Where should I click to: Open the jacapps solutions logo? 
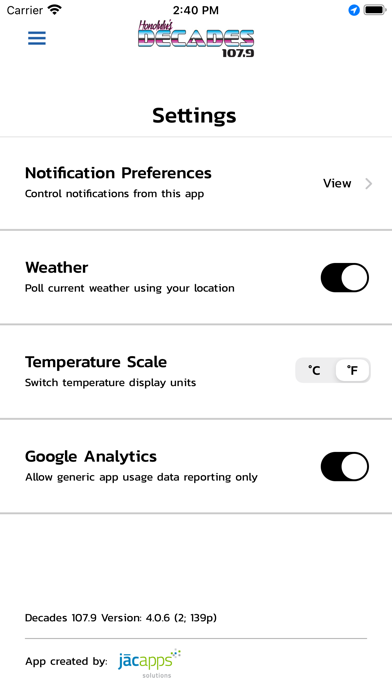pyautogui.click(x=150, y=663)
